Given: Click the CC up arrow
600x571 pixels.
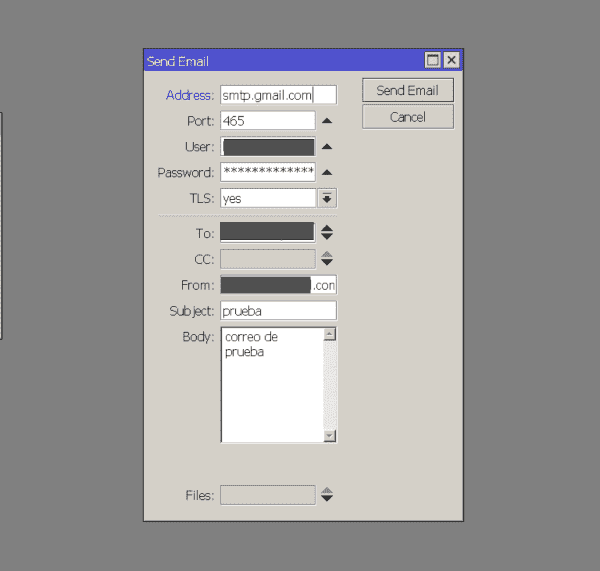Looking at the screenshot, I should pyautogui.click(x=327, y=254).
